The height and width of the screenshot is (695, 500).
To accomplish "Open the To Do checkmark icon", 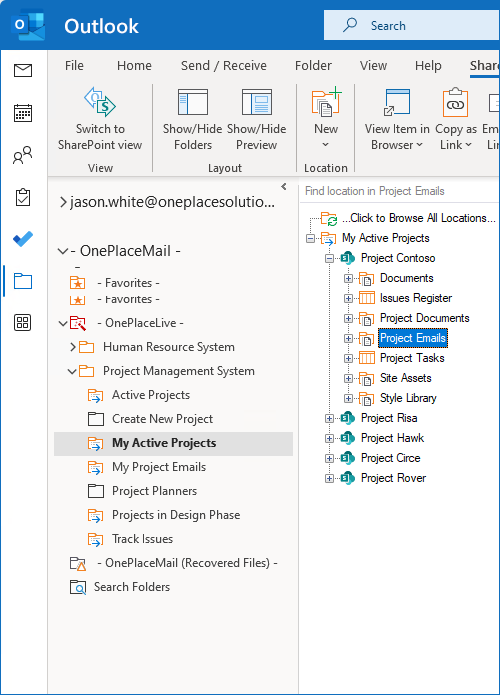I will 23,239.
